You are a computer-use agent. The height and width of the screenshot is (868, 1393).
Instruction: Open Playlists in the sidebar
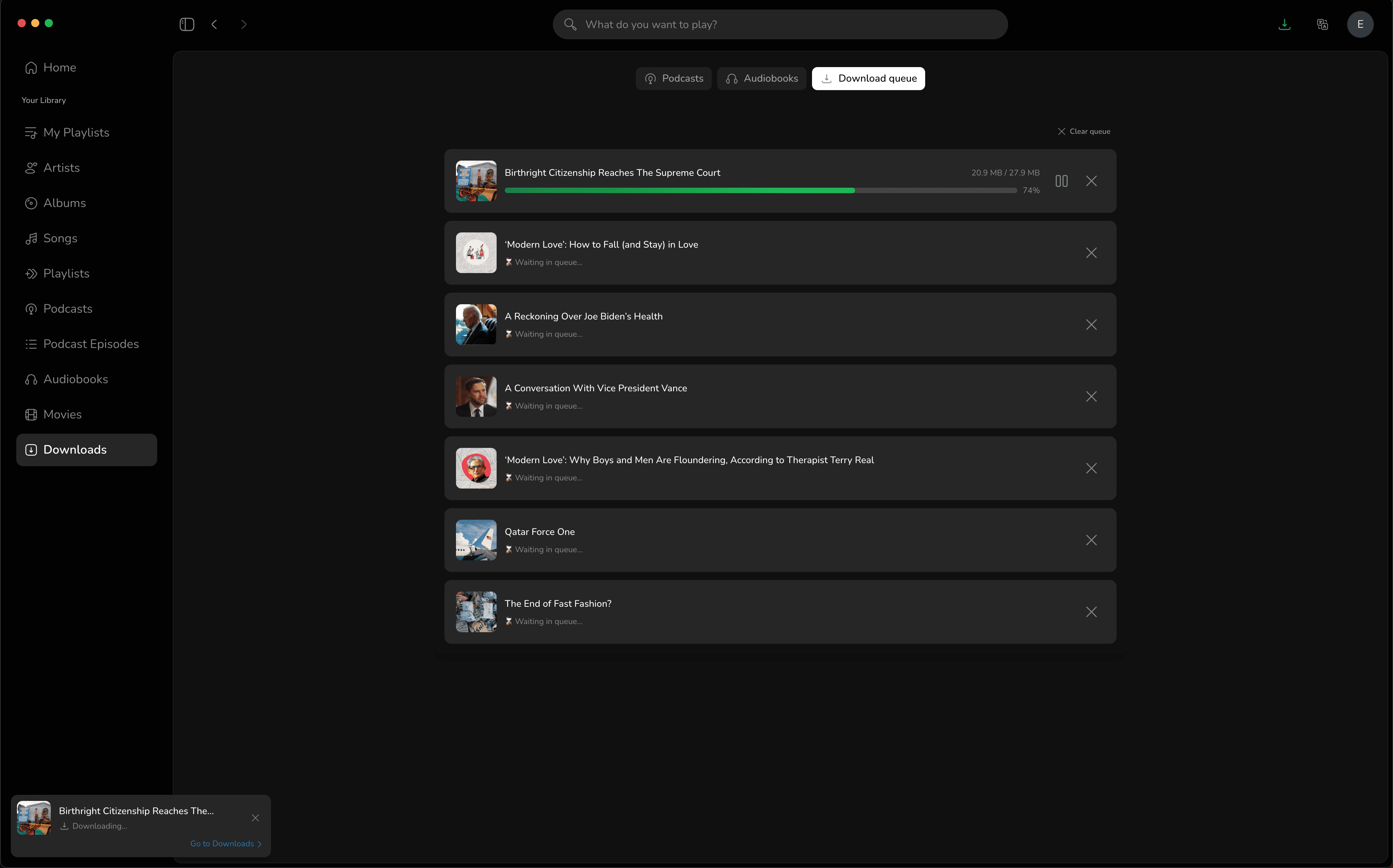[86, 273]
